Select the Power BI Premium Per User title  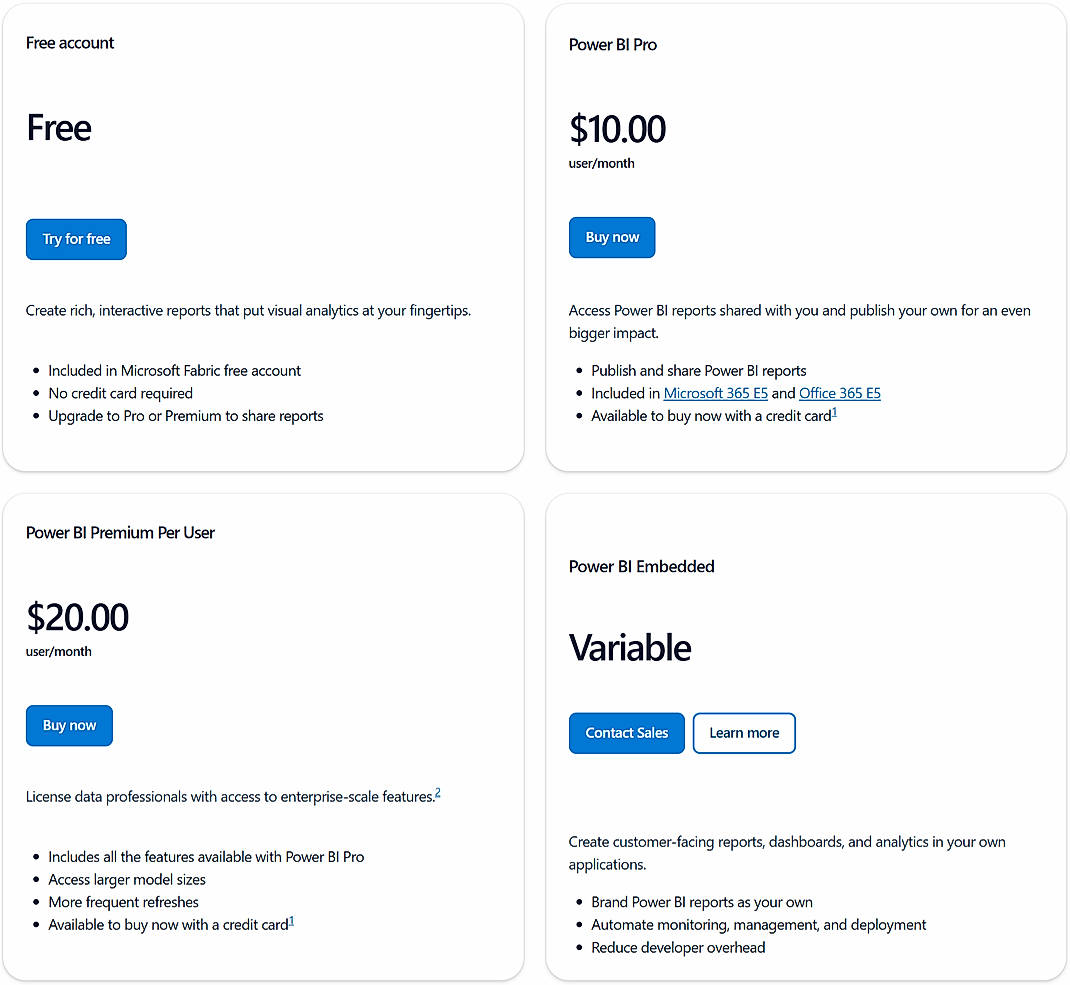point(120,533)
